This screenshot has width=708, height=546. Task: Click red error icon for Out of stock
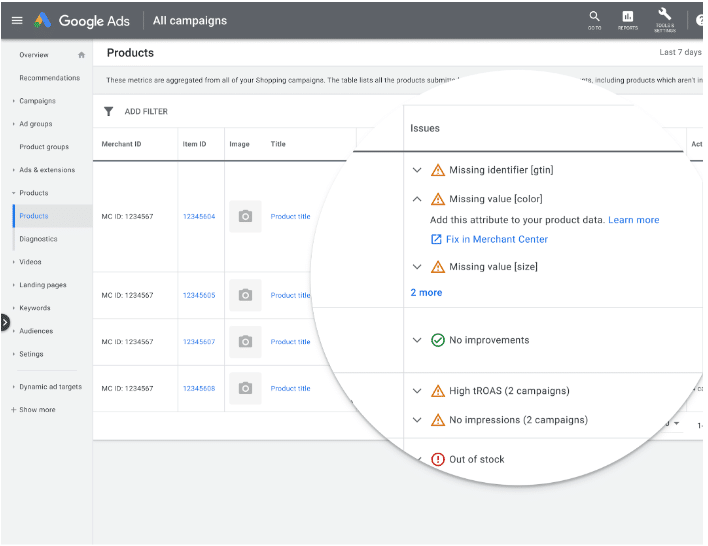coord(438,459)
